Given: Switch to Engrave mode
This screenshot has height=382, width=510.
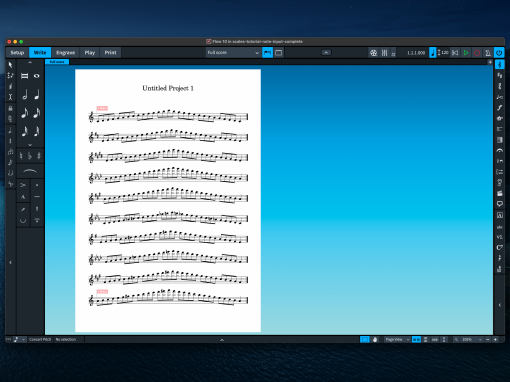Looking at the screenshot, I should pos(66,53).
